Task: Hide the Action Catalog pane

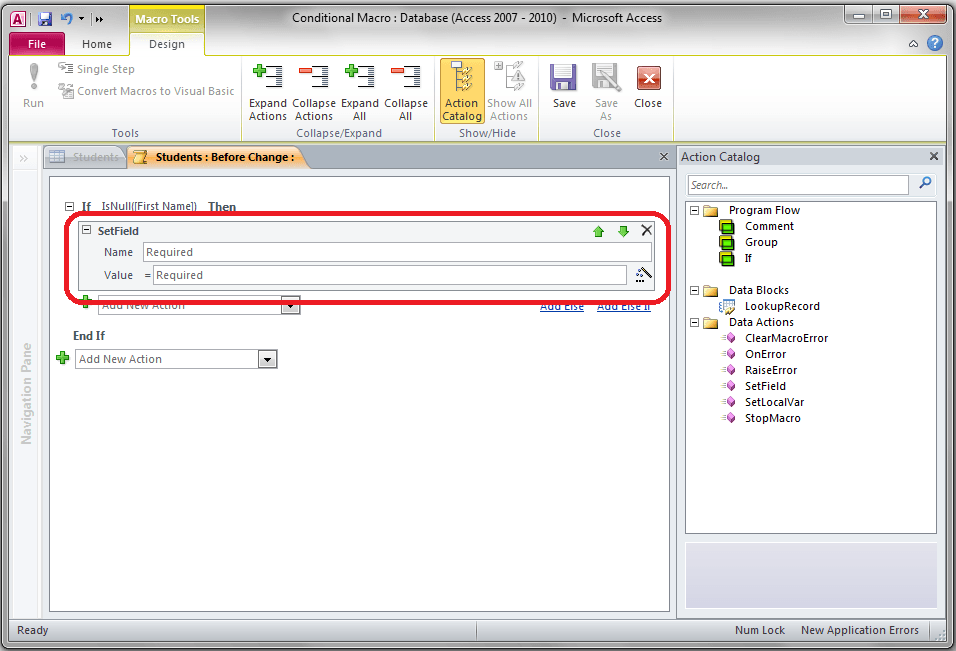Action: [x=933, y=156]
